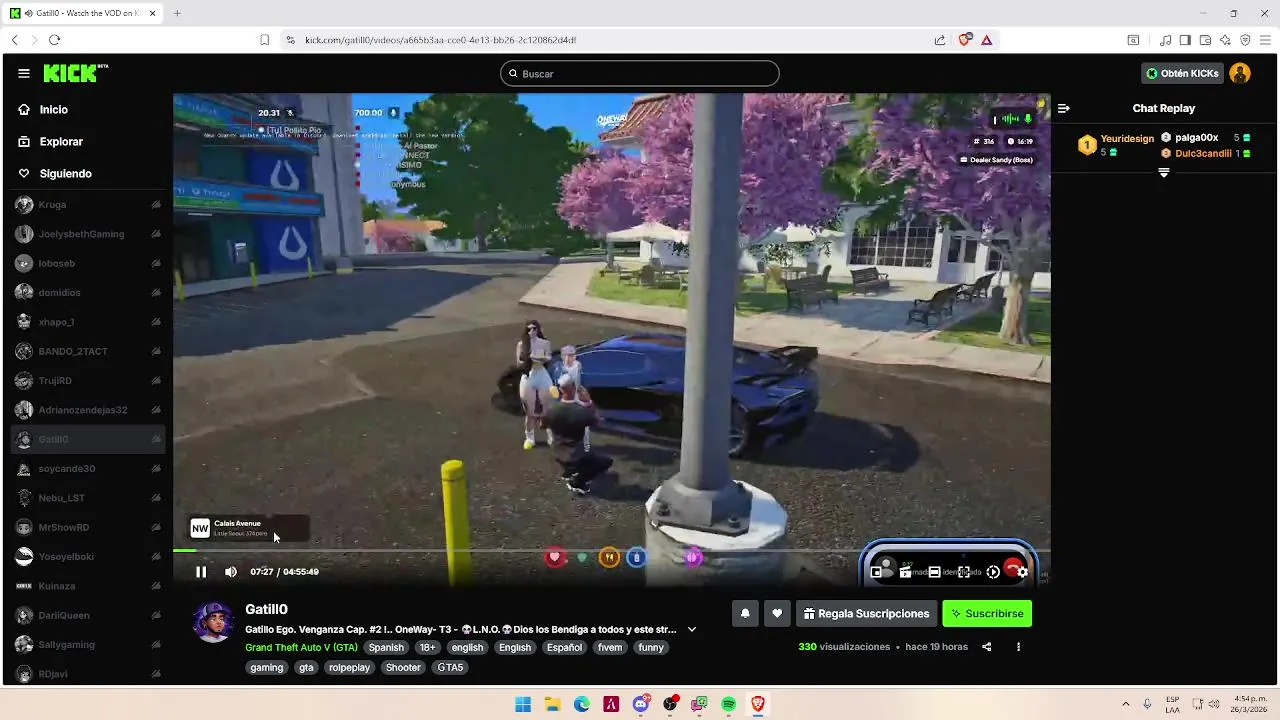Toggle notifications bell for Gatill0
Image resolution: width=1280 pixels, height=720 pixels.
(745, 614)
